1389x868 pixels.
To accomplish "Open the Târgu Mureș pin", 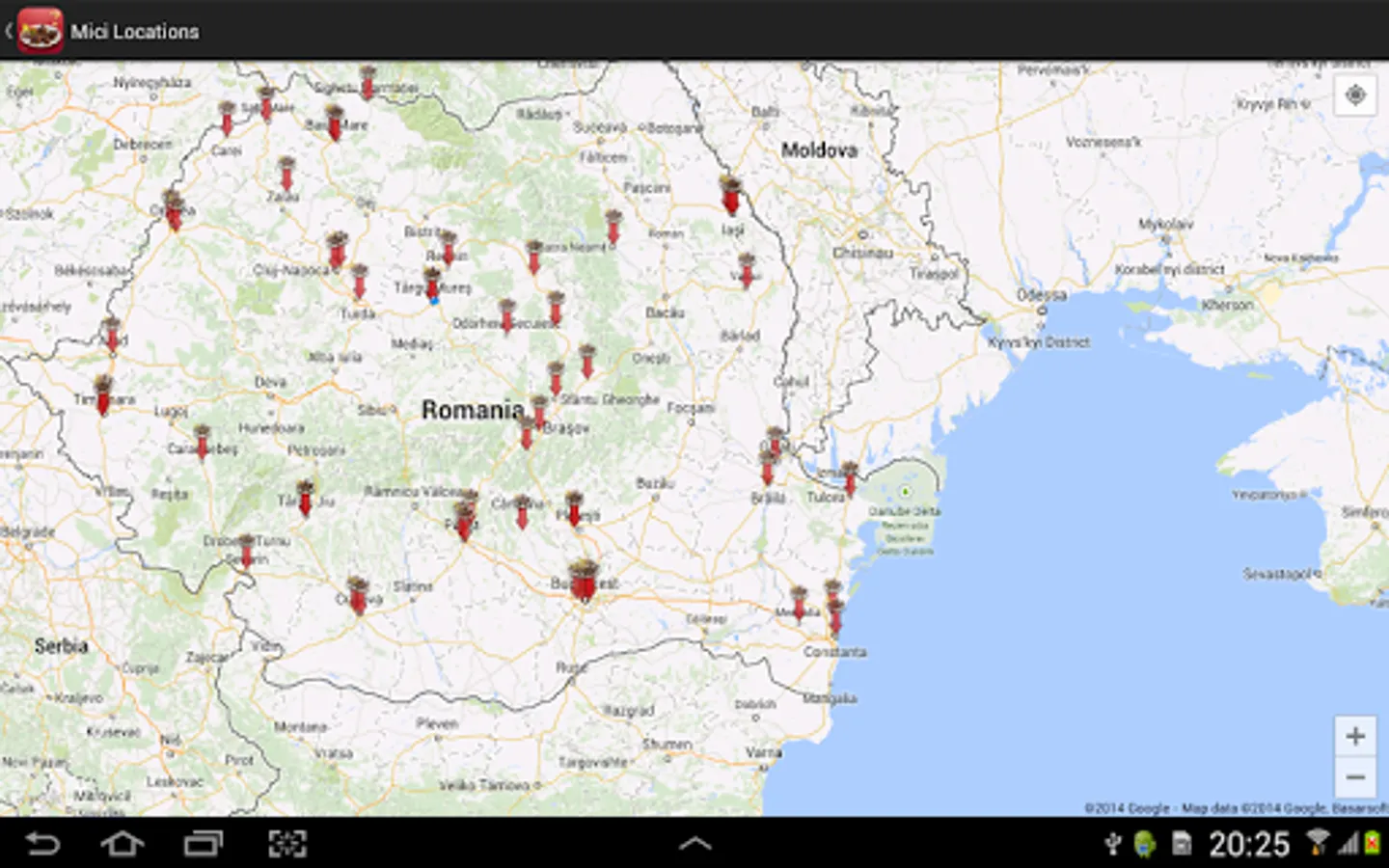I will coord(432,285).
